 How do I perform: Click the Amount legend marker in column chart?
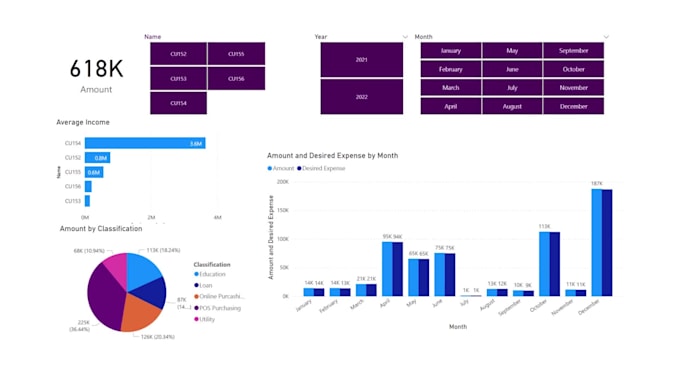pyautogui.click(x=270, y=168)
